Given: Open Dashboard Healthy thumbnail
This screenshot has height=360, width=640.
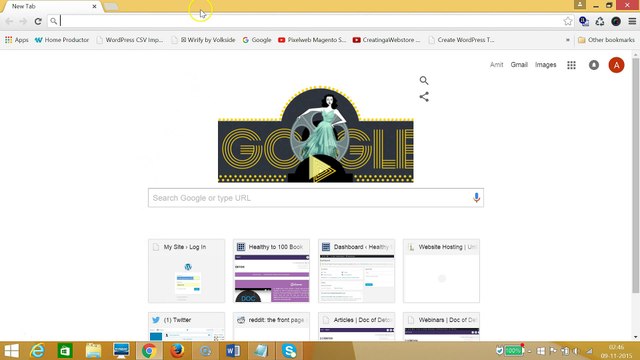Looking at the screenshot, I should click(x=356, y=271).
